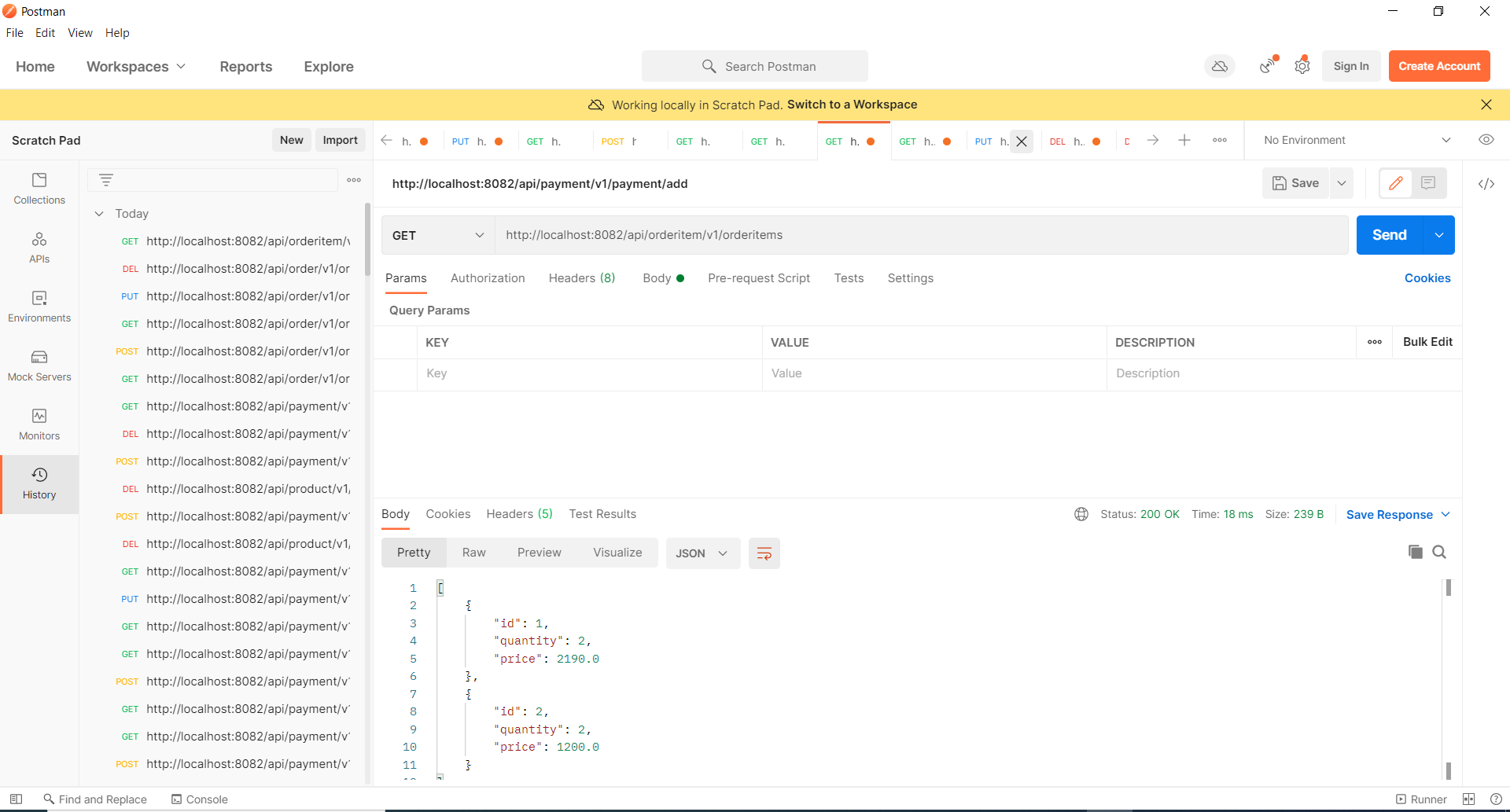This screenshot has height=812, width=1510.
Task: Close the Scratch Pad yellow banner
Action: pyautogui.click(x=1486, y=105)
